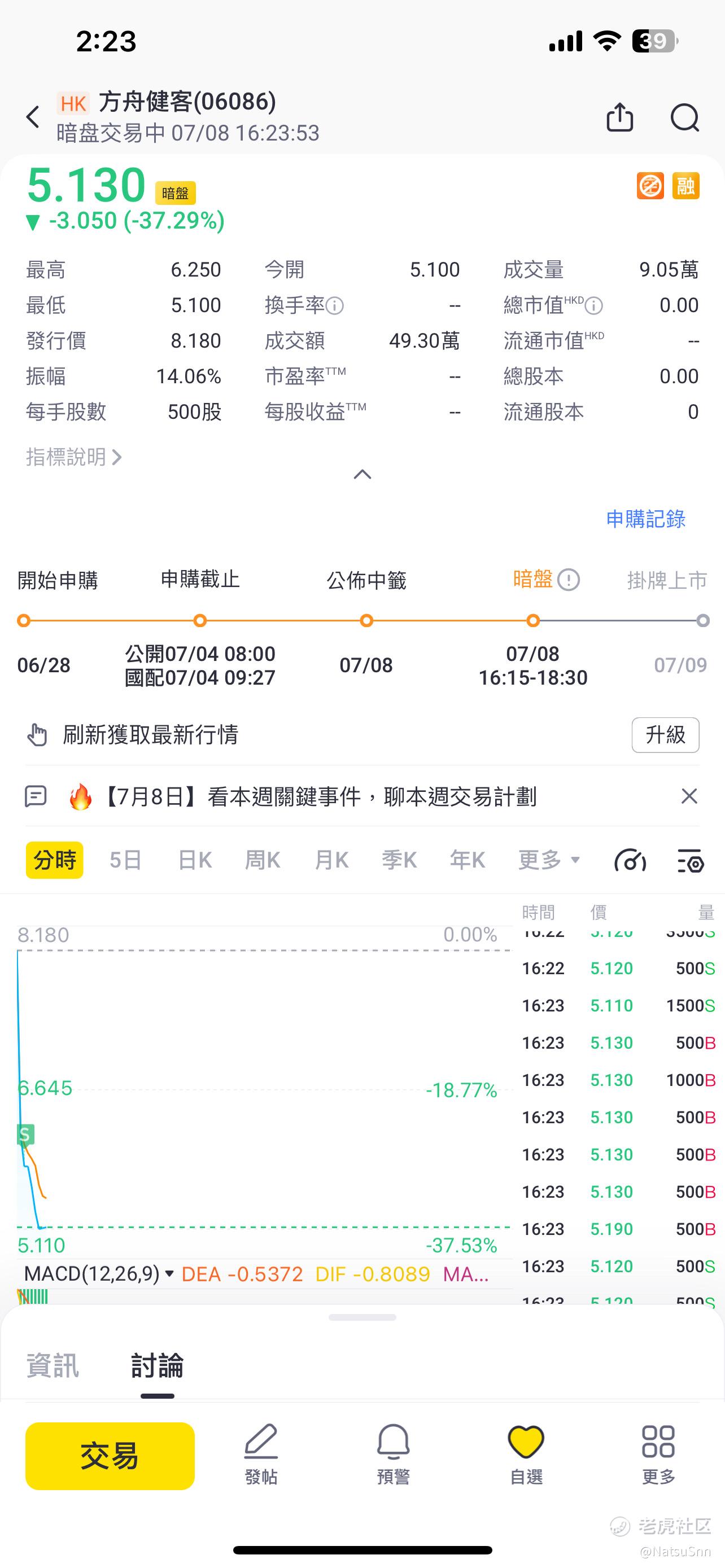Open 指標說明 explanation link
Image resolution: width=725 pixels, height=1568 pixels.
click(73, 457)
